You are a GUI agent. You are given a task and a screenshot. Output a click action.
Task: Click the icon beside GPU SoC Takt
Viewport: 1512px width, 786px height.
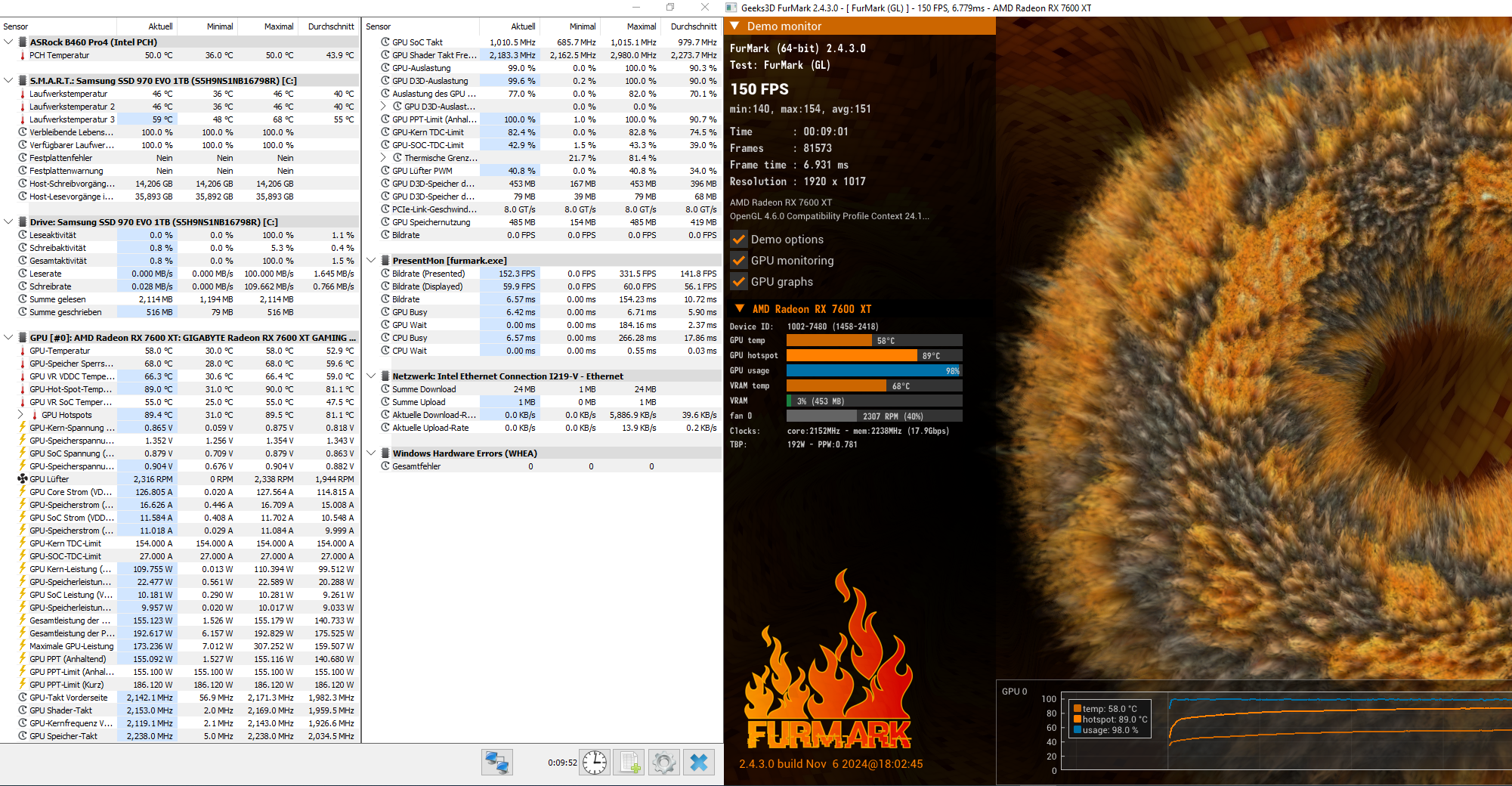[385, 42]
